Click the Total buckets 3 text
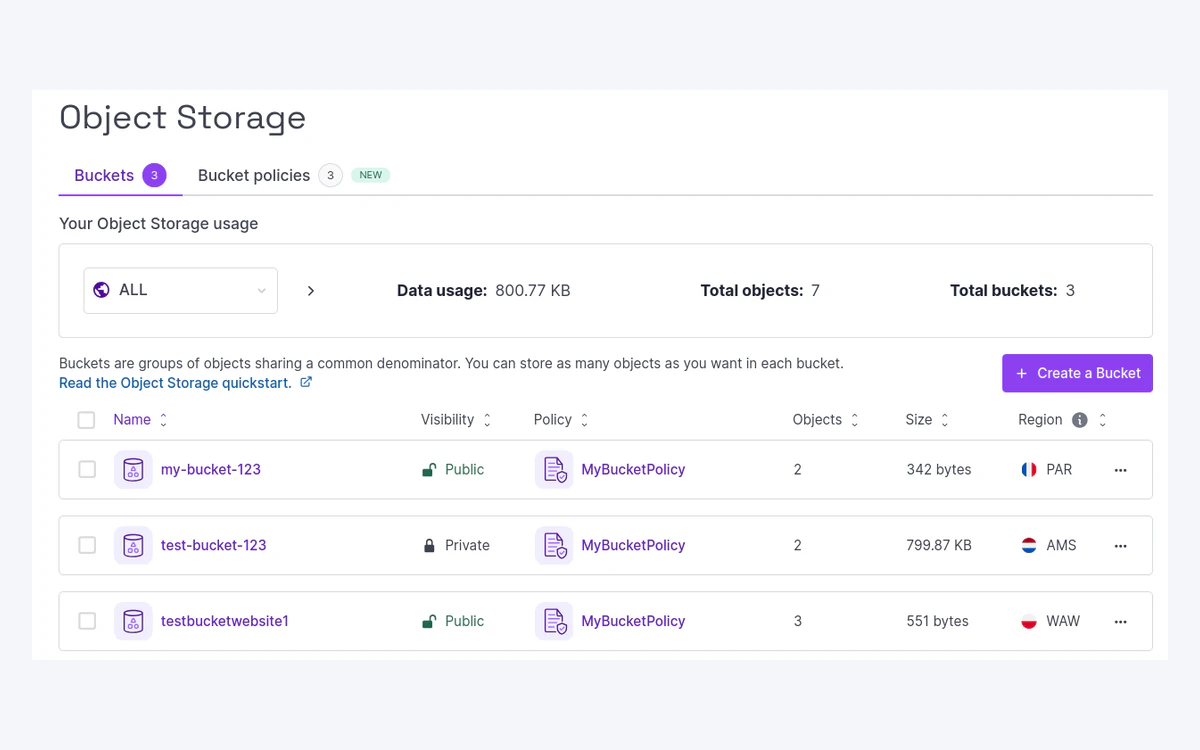This screenshot has height=750, width=1200. coord(1012,291)
